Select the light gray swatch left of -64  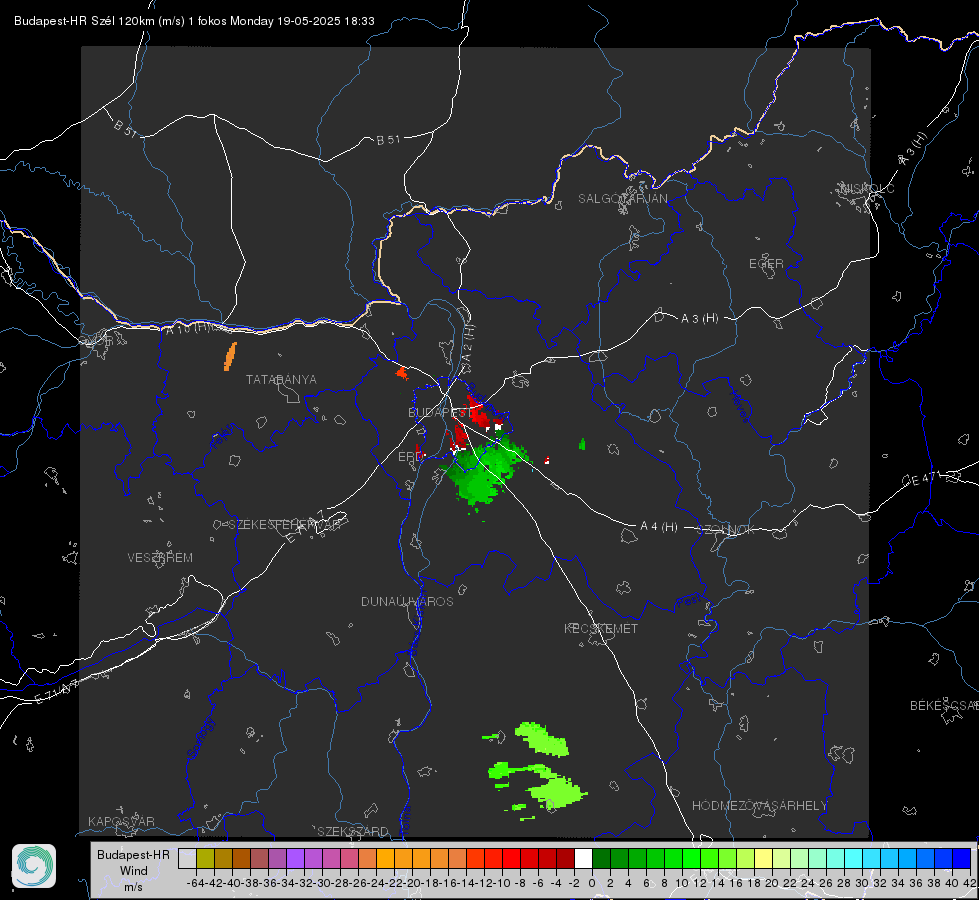[187, 858]
